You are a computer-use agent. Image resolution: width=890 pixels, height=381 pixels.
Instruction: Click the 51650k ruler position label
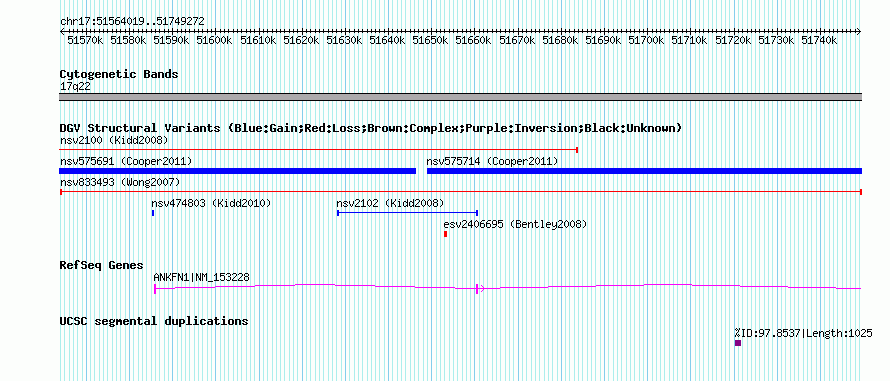pos(430,40)
